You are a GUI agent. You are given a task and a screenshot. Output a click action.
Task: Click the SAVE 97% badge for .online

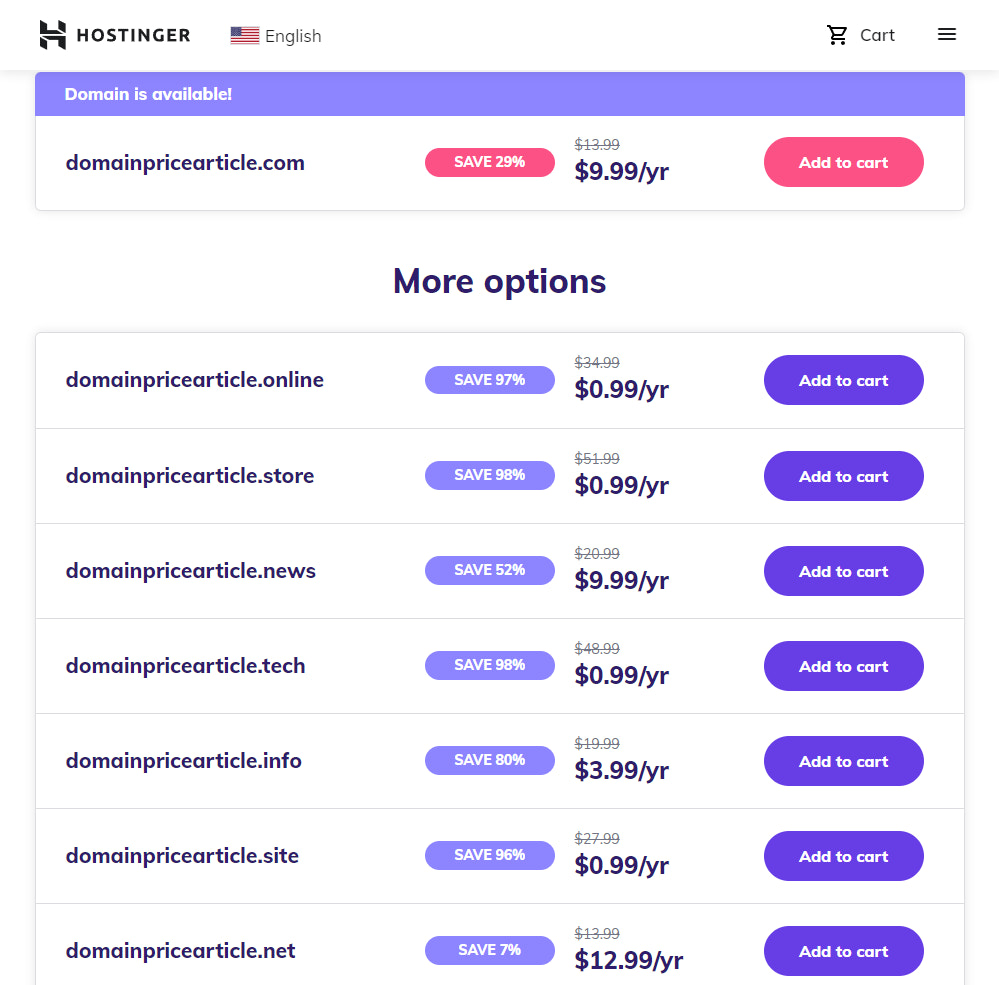click(x=489, y=380)
